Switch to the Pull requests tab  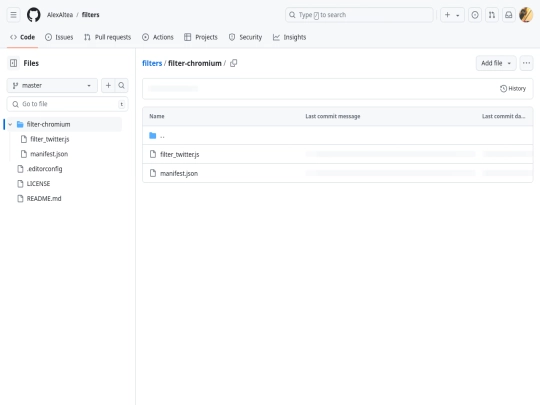(x=107, y=37)
